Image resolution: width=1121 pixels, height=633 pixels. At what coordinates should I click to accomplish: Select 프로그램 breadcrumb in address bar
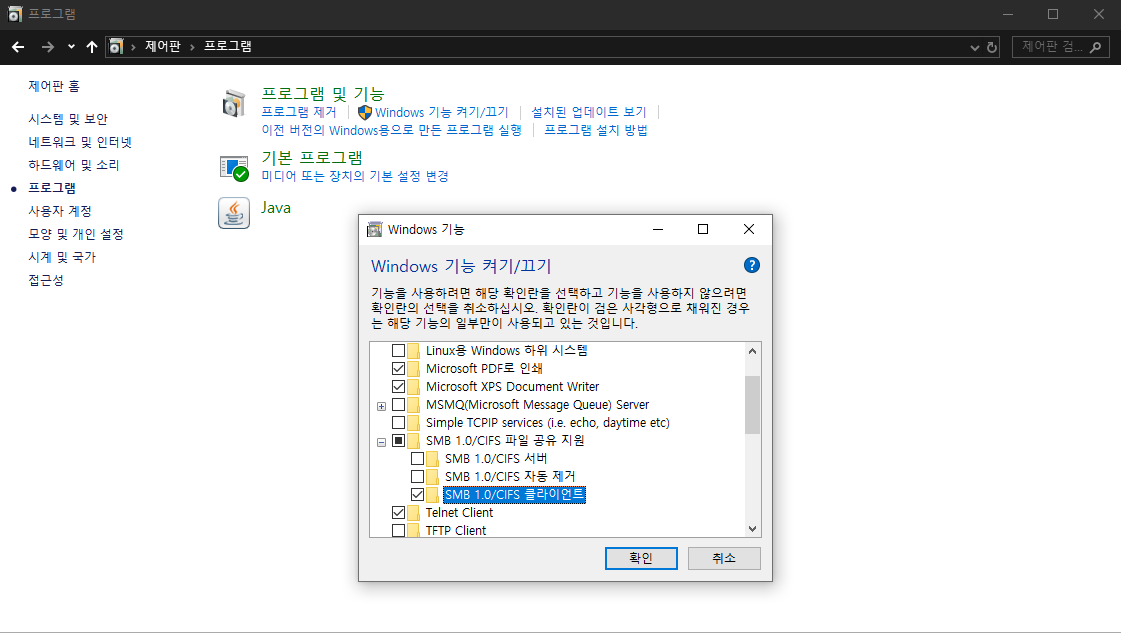[x=227, y=46]
